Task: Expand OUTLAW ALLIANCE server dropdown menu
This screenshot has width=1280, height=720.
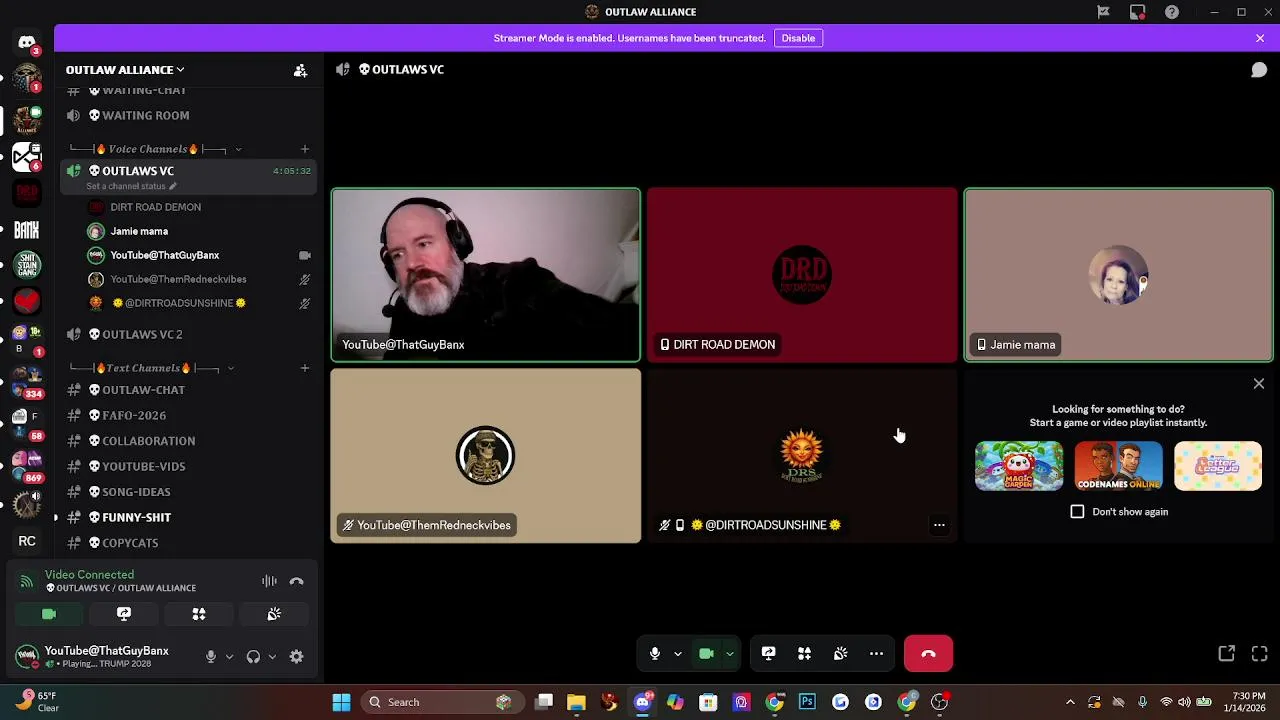Action: point(125,70)
